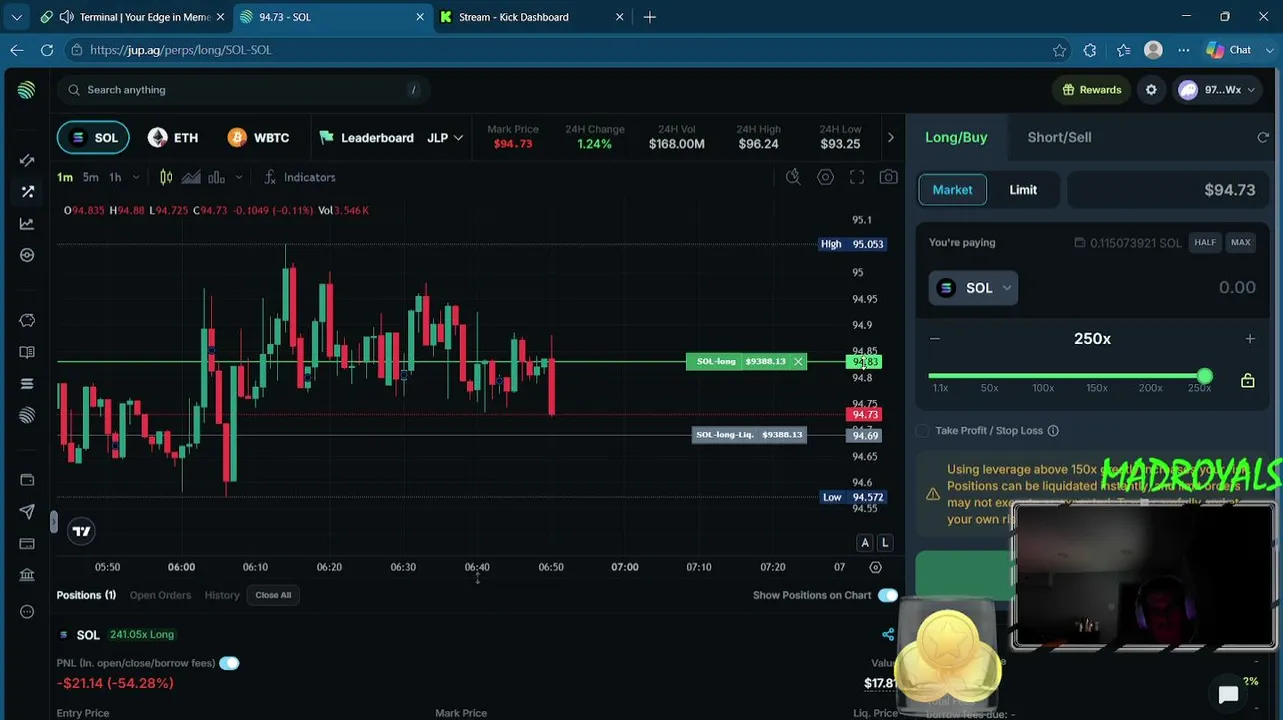Click the Jupiter logo in the top-left corner
Screen dimensions: 1283x720
tap(27, 90)
